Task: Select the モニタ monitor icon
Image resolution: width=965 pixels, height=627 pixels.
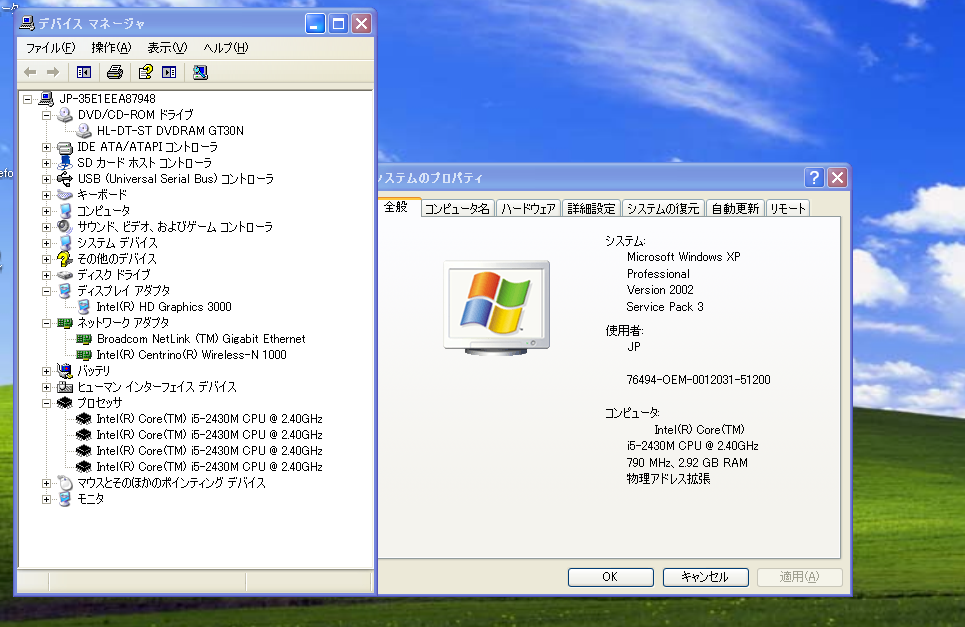Action: tap(65, 499)
